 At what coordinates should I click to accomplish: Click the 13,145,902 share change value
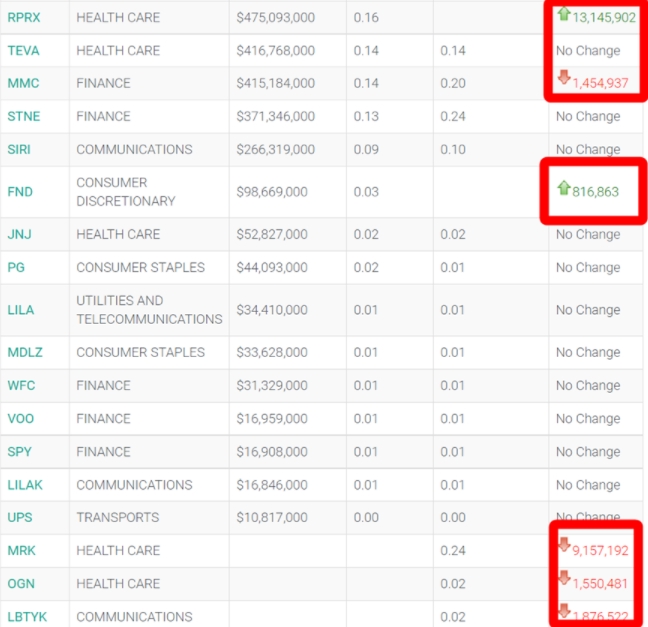604,17
